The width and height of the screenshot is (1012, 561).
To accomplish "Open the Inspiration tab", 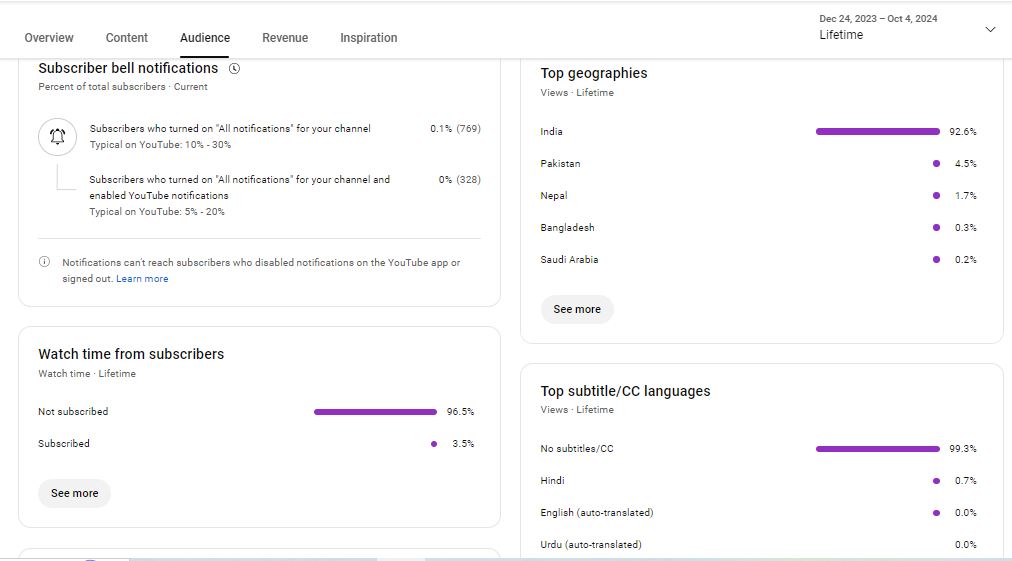I will coord(368,38).
